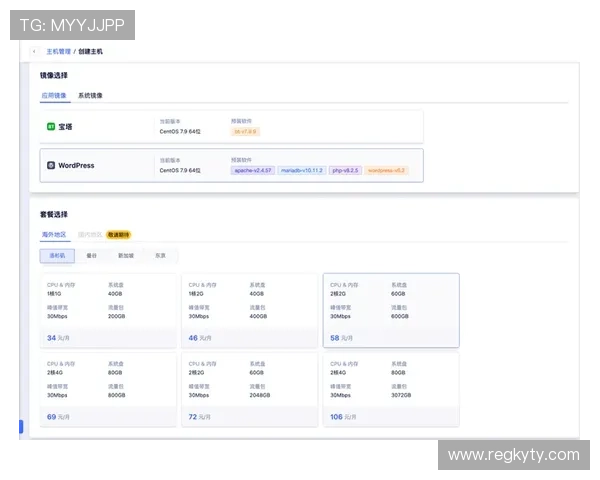Switch to the 应用镜像 tab
The width and height of the screenshot is (600, 480).
point(54,95)
